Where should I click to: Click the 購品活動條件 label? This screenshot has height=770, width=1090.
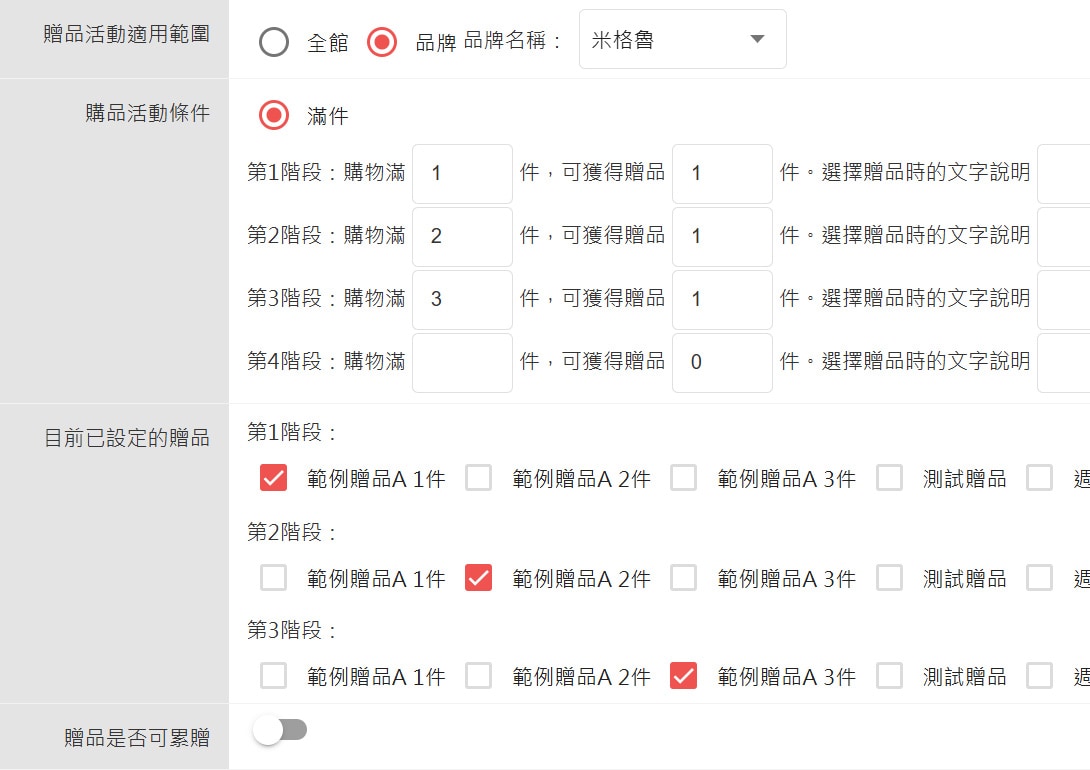pos(147,113)
